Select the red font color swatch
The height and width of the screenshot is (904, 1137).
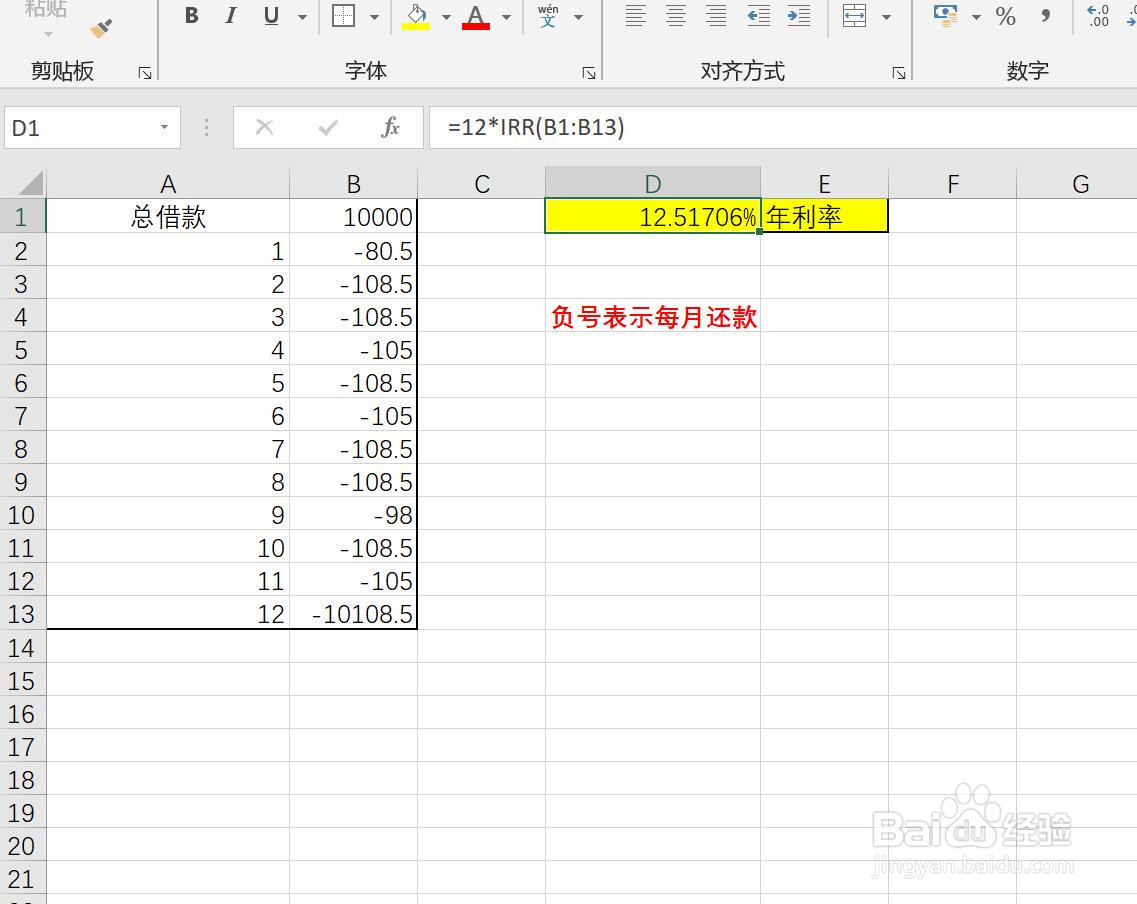pyautogui.click(x=475, y=24)
